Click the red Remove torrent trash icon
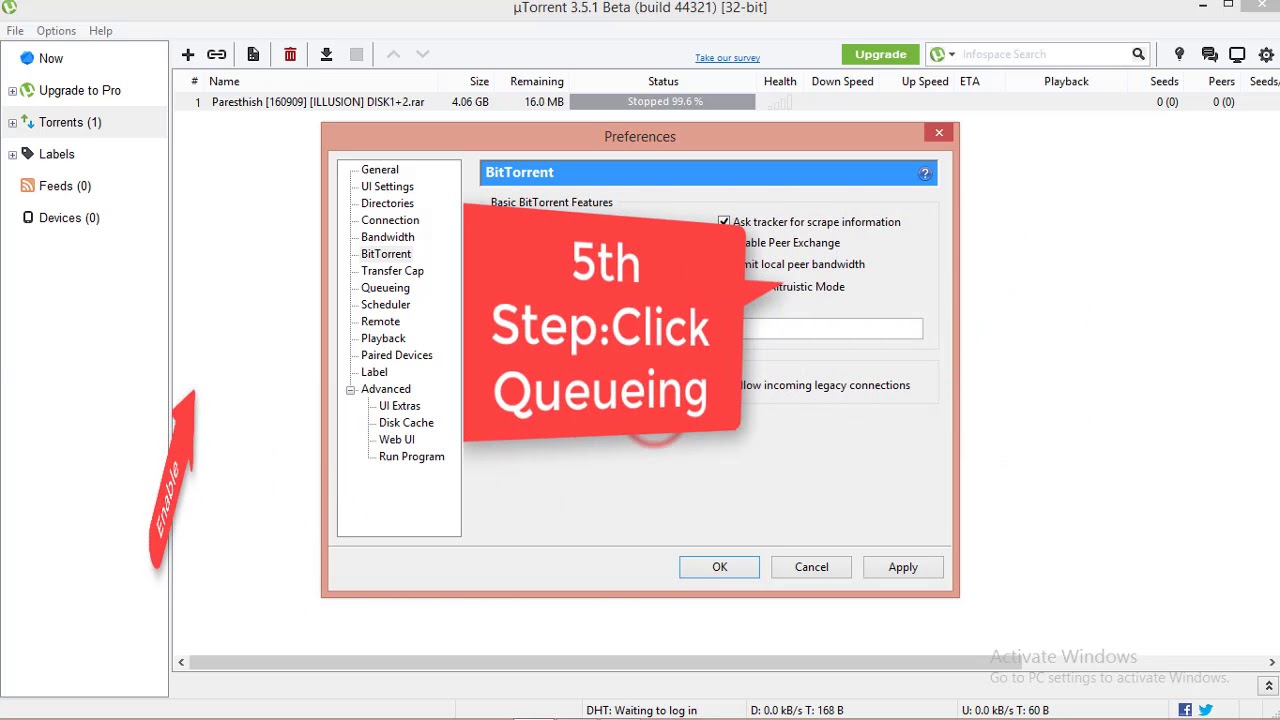 pyautogui.click(x=290, y=55)
